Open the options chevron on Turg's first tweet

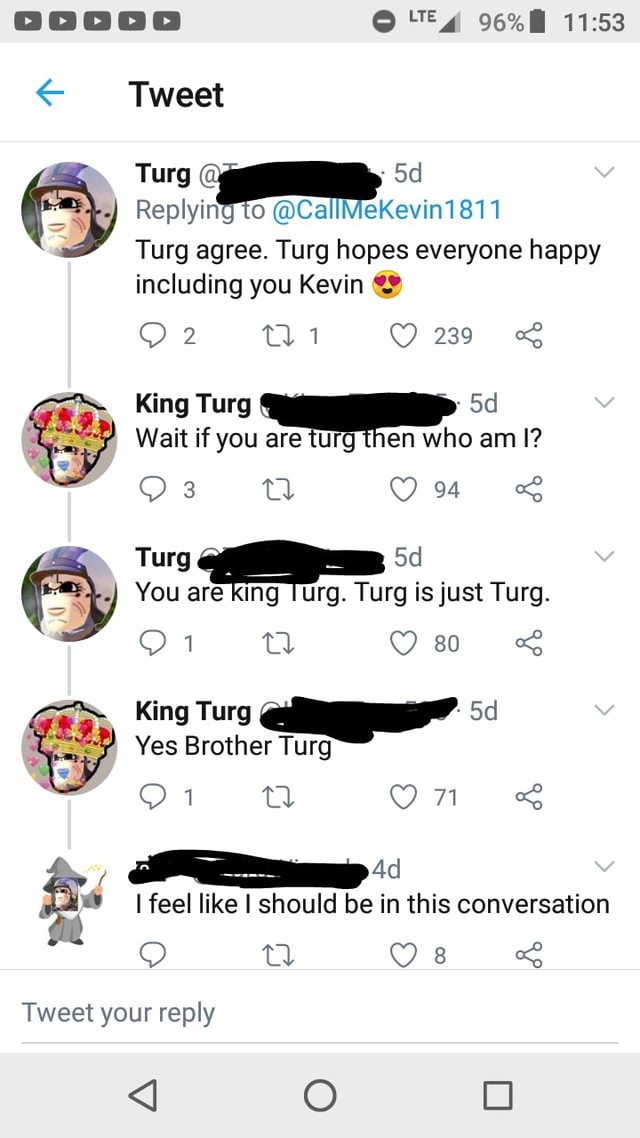(603, 171)
